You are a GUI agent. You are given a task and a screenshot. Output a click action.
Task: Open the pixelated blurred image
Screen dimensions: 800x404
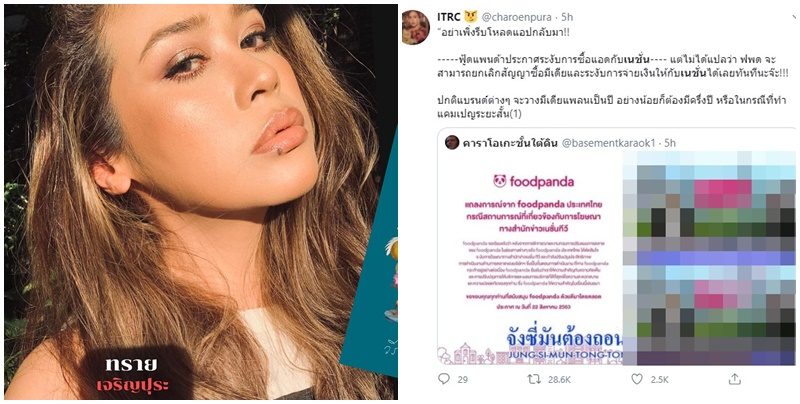pyautogui.click(x=709, y=258)
